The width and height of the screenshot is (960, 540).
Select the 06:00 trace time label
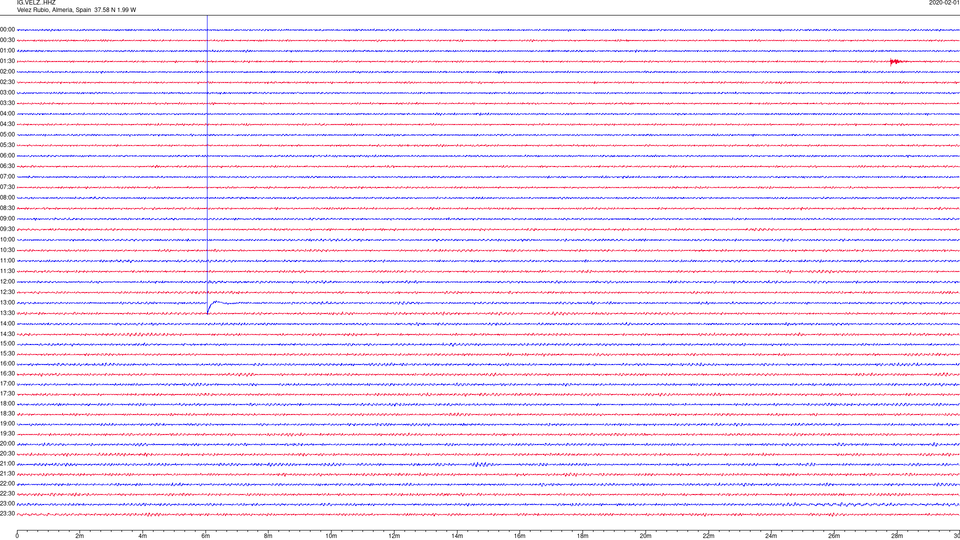tap(7, 156)
